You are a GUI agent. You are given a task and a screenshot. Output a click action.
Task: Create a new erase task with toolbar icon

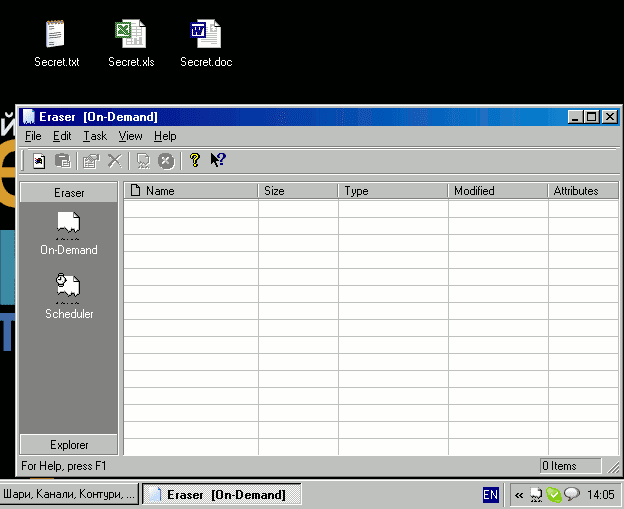coord(39,161)
